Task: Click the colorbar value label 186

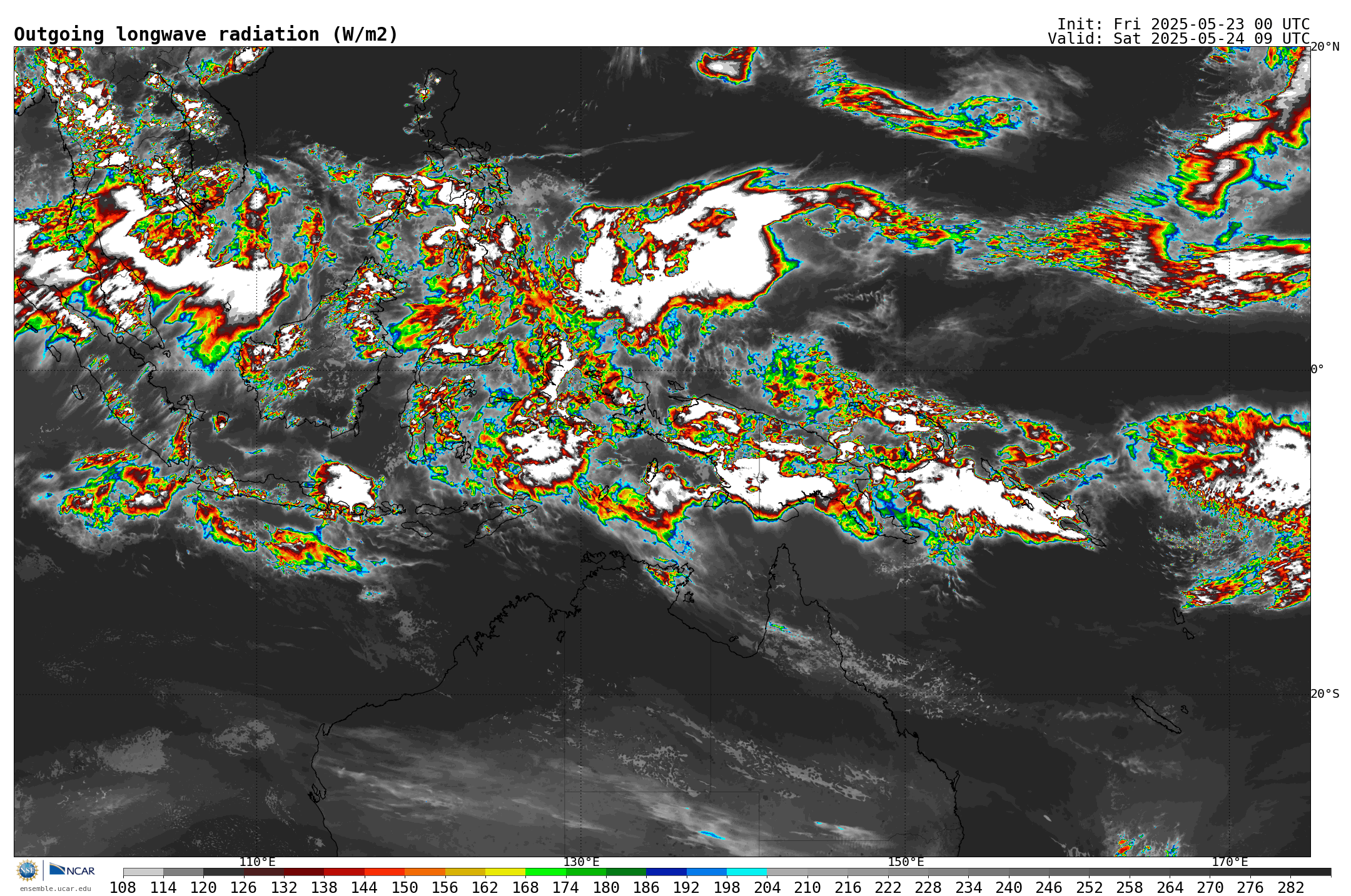Action: [646, 887]
